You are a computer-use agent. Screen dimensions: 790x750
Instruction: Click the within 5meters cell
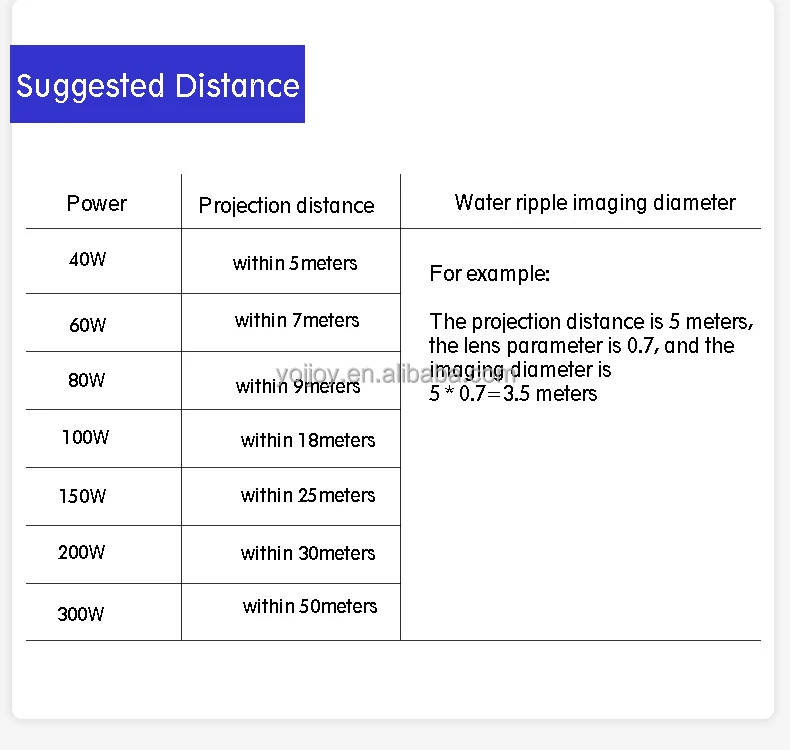click(x=295, y=263)
